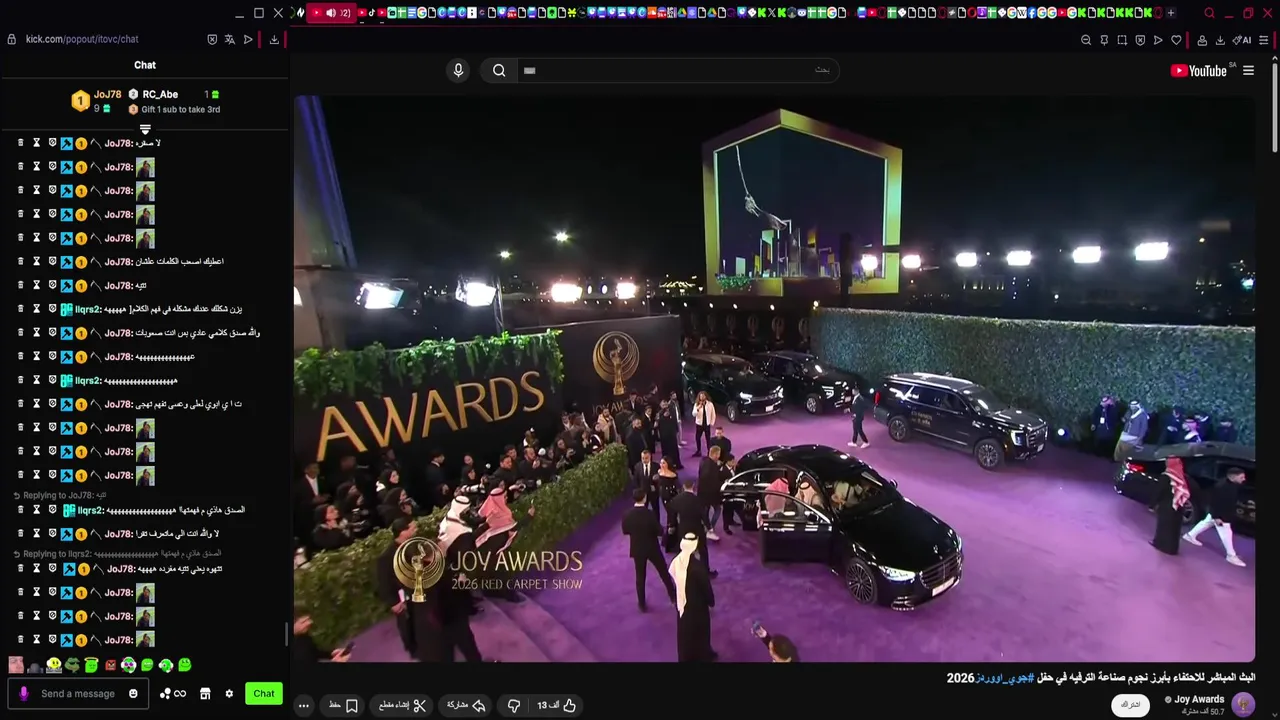Open the Kick shop storefront icon
Screen dimensions: 1280x720
[205, 693]
